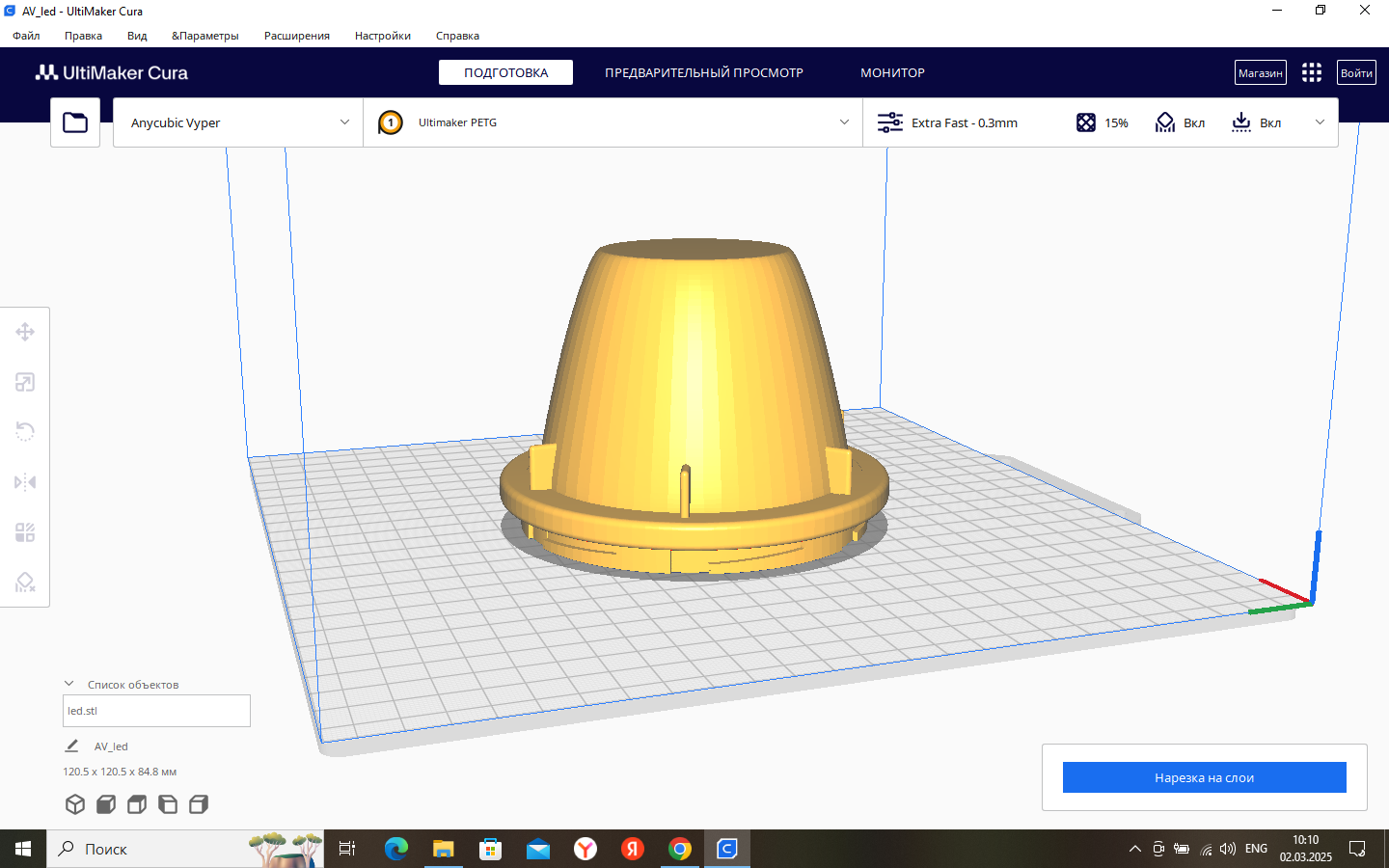Open the file folder button to load a model

(74, 122)
